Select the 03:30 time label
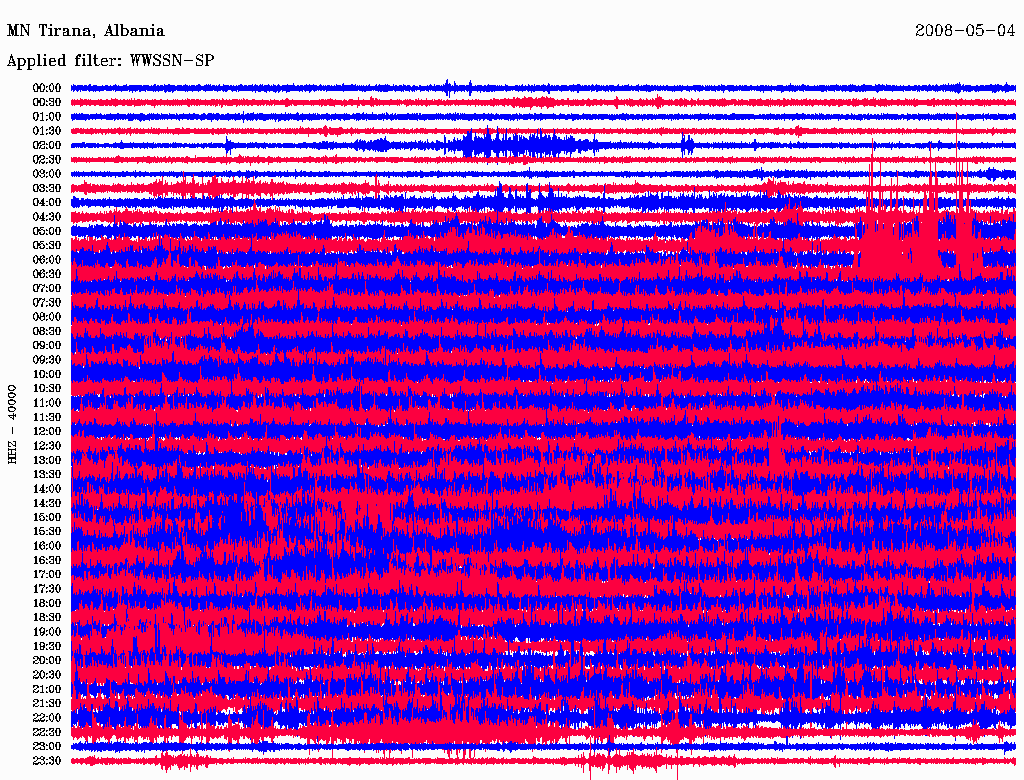 pos(47,188)
